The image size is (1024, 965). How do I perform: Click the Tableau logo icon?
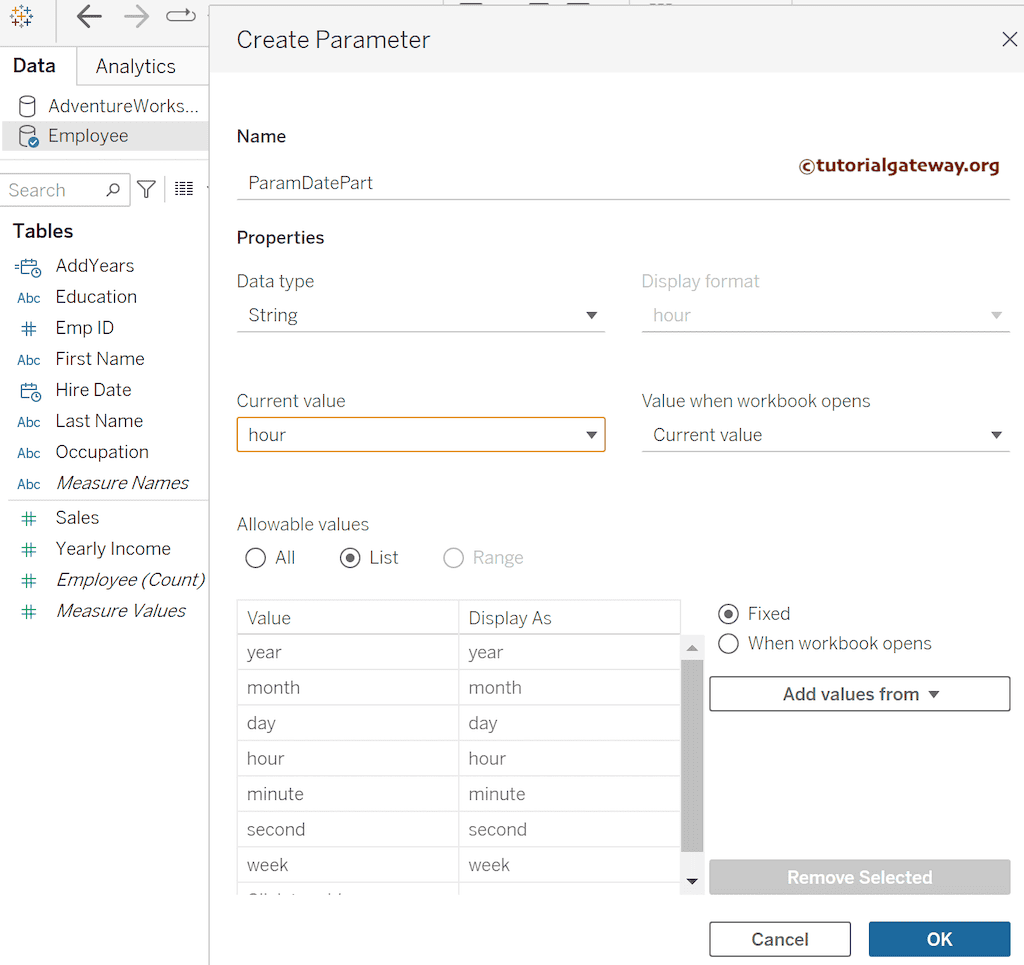21,16
